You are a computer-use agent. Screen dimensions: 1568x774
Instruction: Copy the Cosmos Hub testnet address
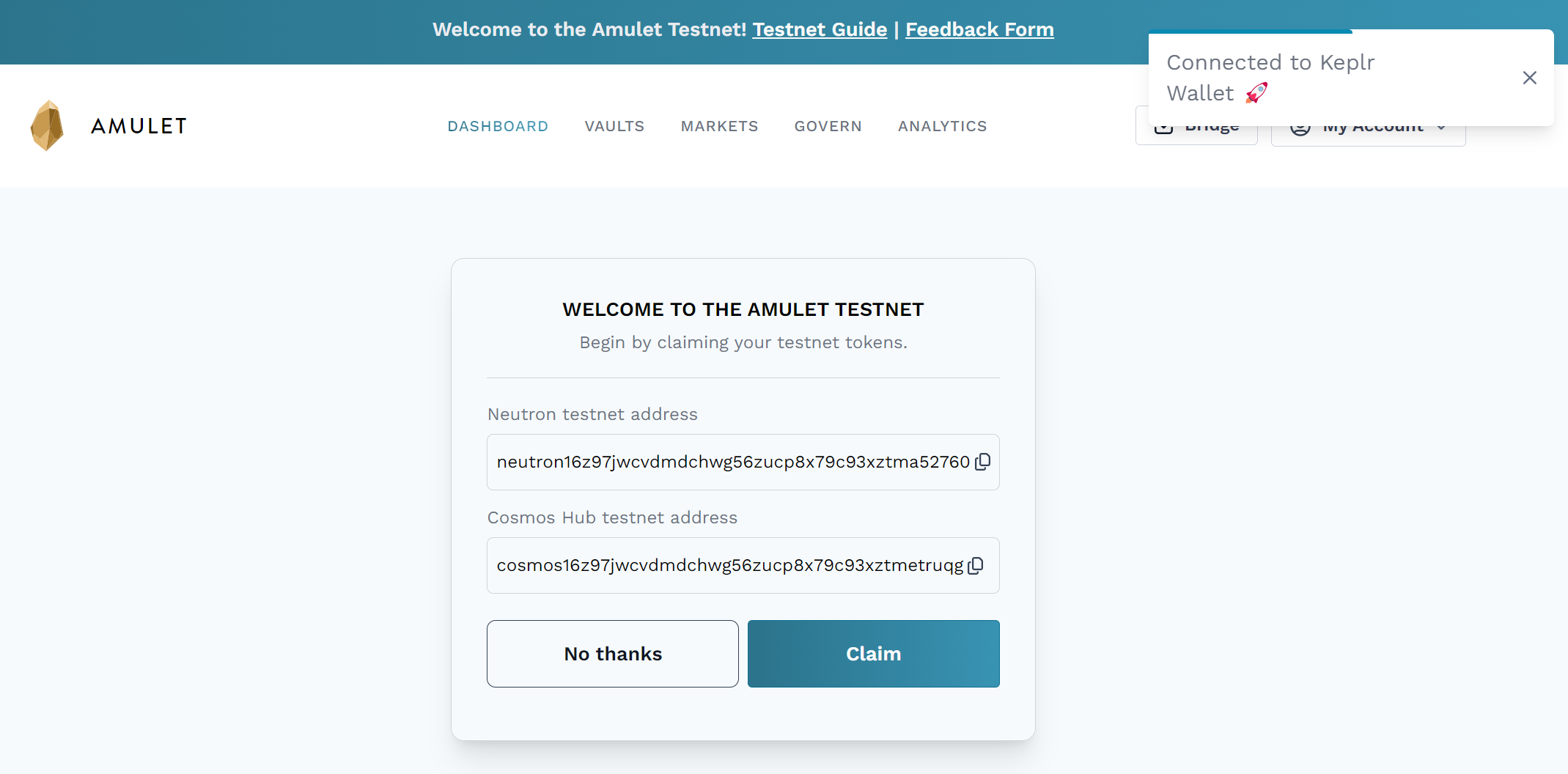(976, 566)
